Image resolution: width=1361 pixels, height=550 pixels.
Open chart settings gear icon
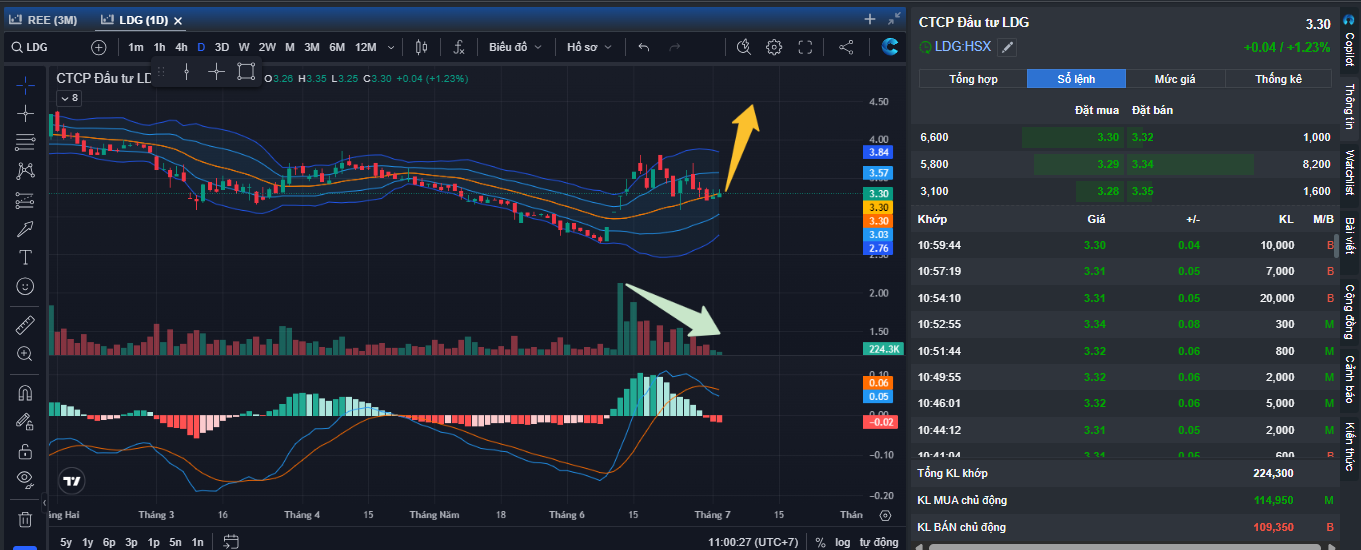tap(774, 47)
